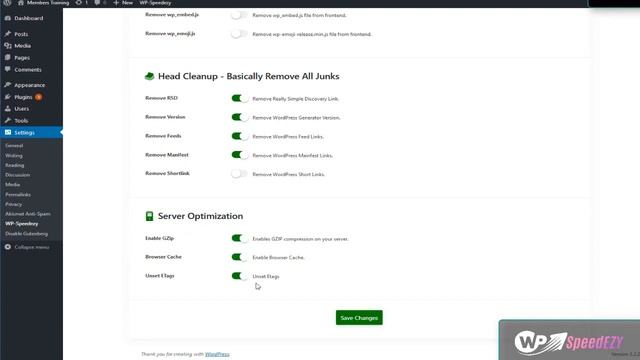Open Writing settings submenu
640x360 pixels.
tap(14, 156)
